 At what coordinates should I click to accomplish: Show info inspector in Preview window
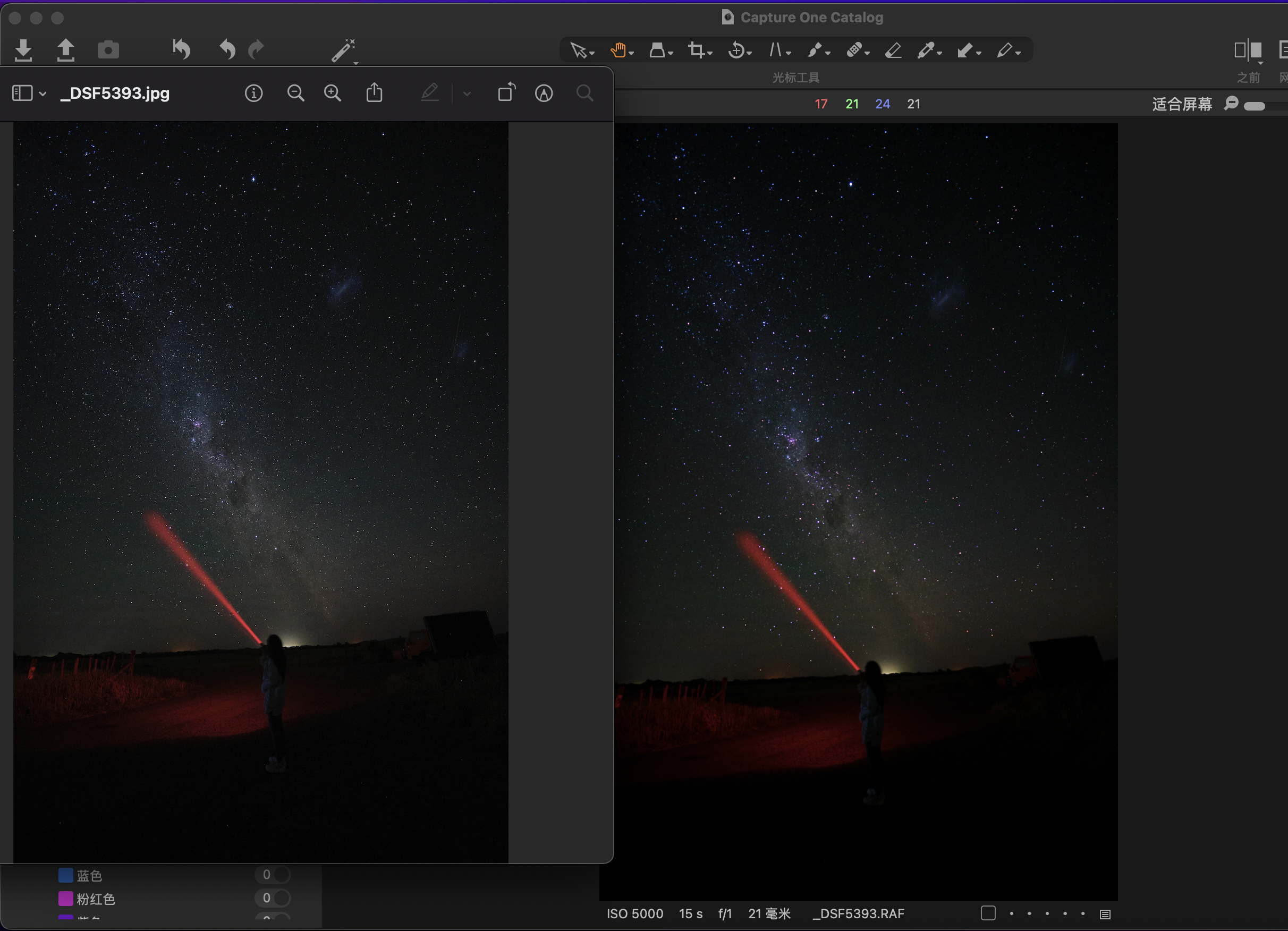(253, 93)
